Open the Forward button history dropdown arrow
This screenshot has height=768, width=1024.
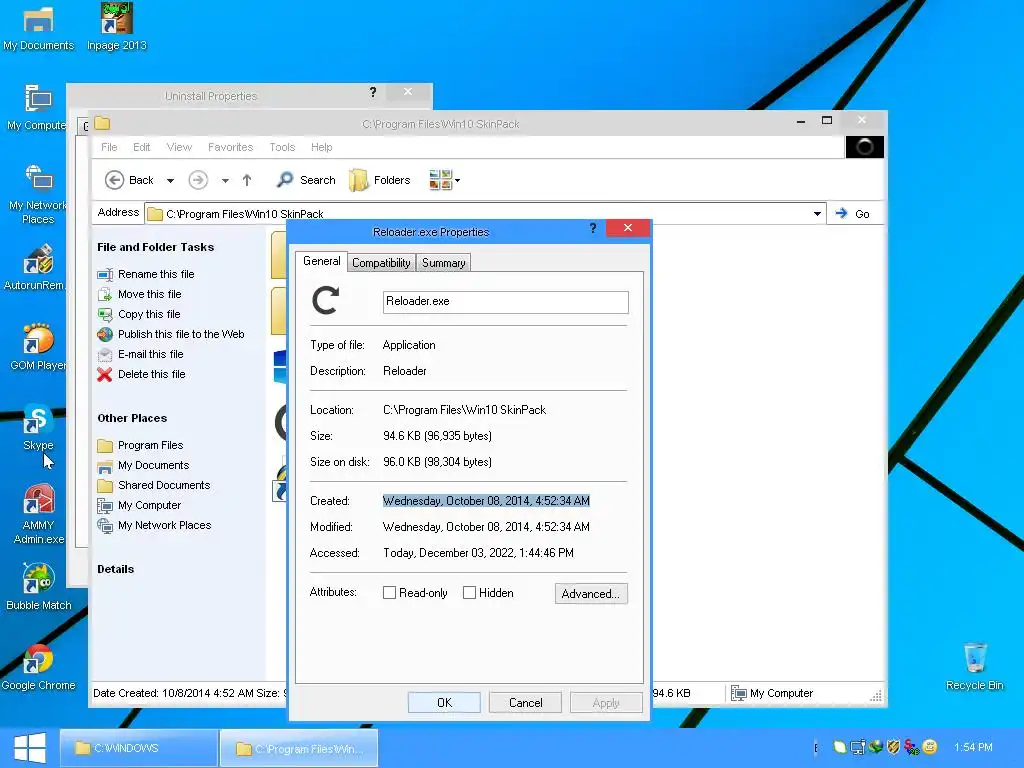coord(225,180)
